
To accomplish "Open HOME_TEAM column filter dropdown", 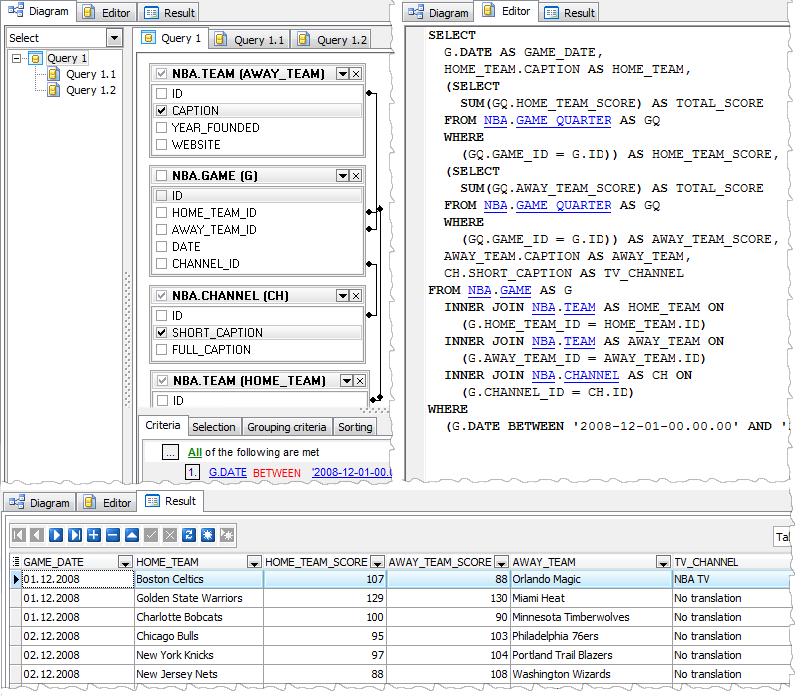I will click(x=253, y=563).
